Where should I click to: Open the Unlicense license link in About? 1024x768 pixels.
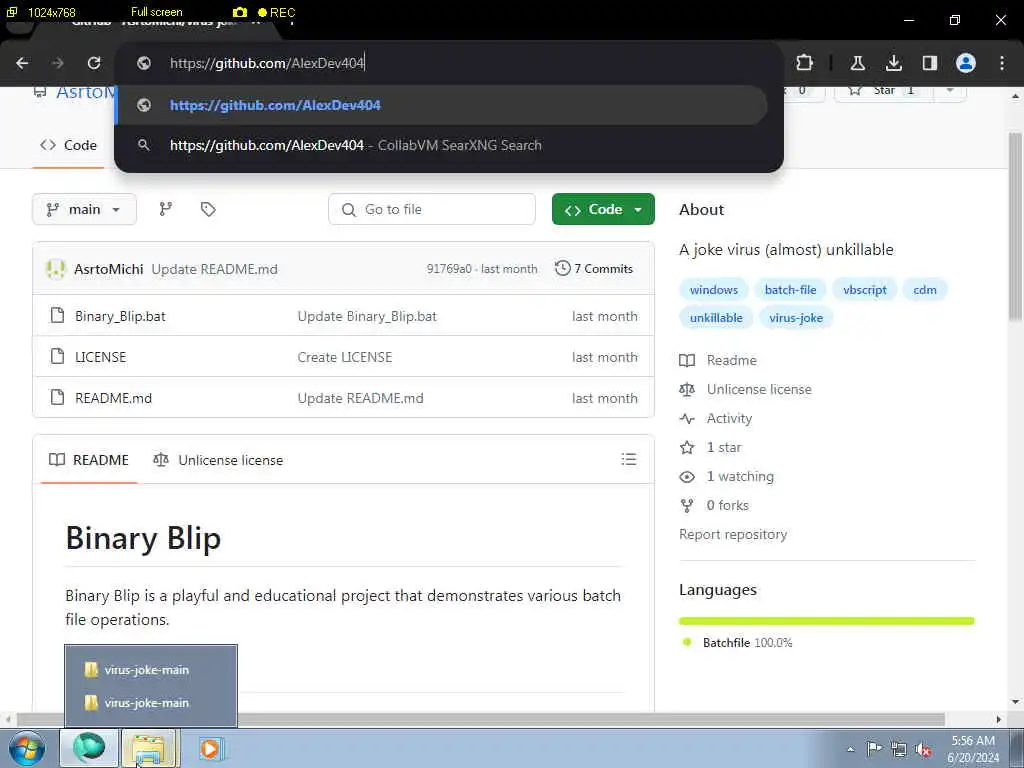746,389
